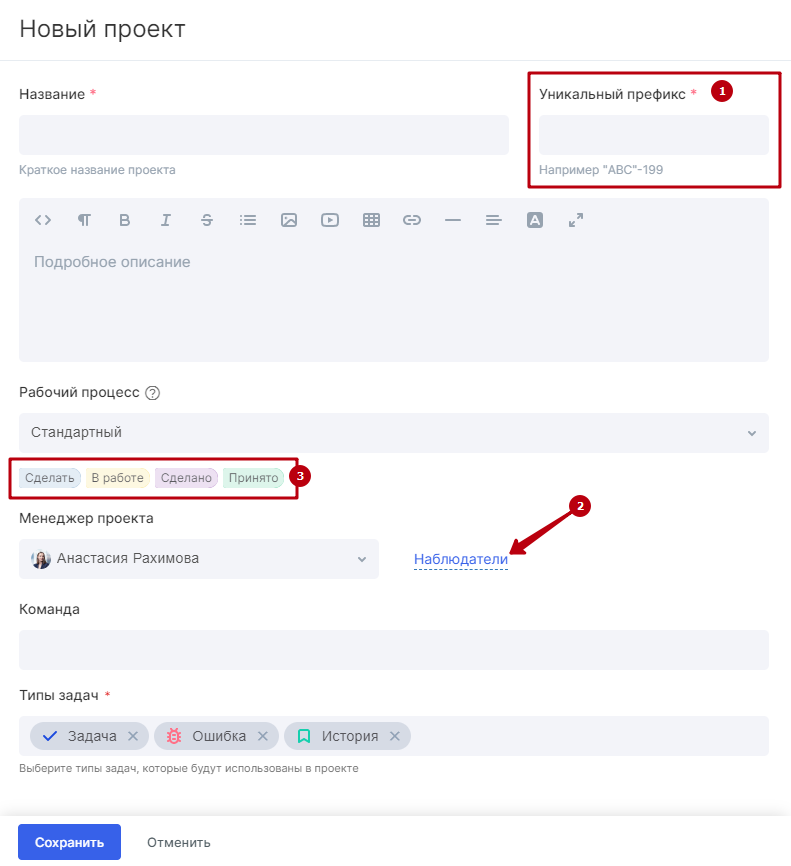Insert a table into the description
The width and height of the screenshot is (791, 866).
371,220
